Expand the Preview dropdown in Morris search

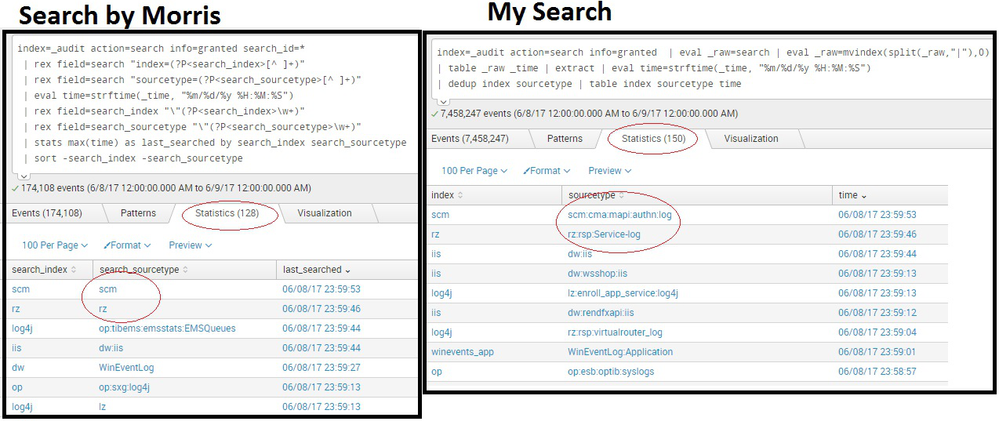pos(190,244)
